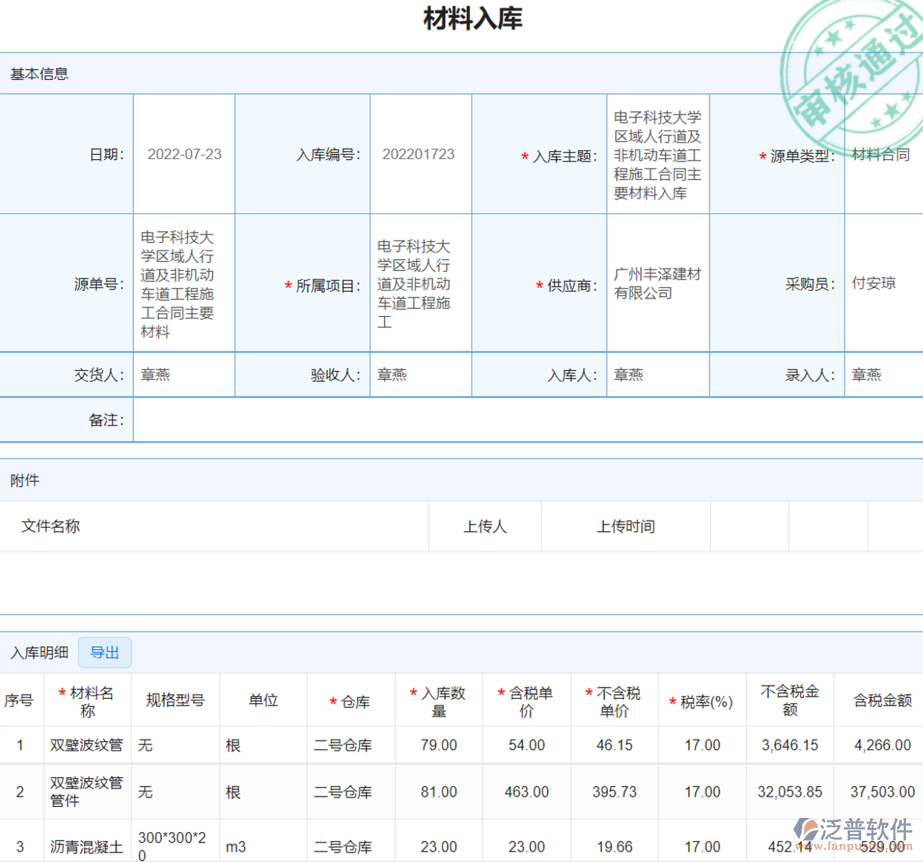Click the 附件 section header
This screenshot has height=862, width=923.
[25, 480]
